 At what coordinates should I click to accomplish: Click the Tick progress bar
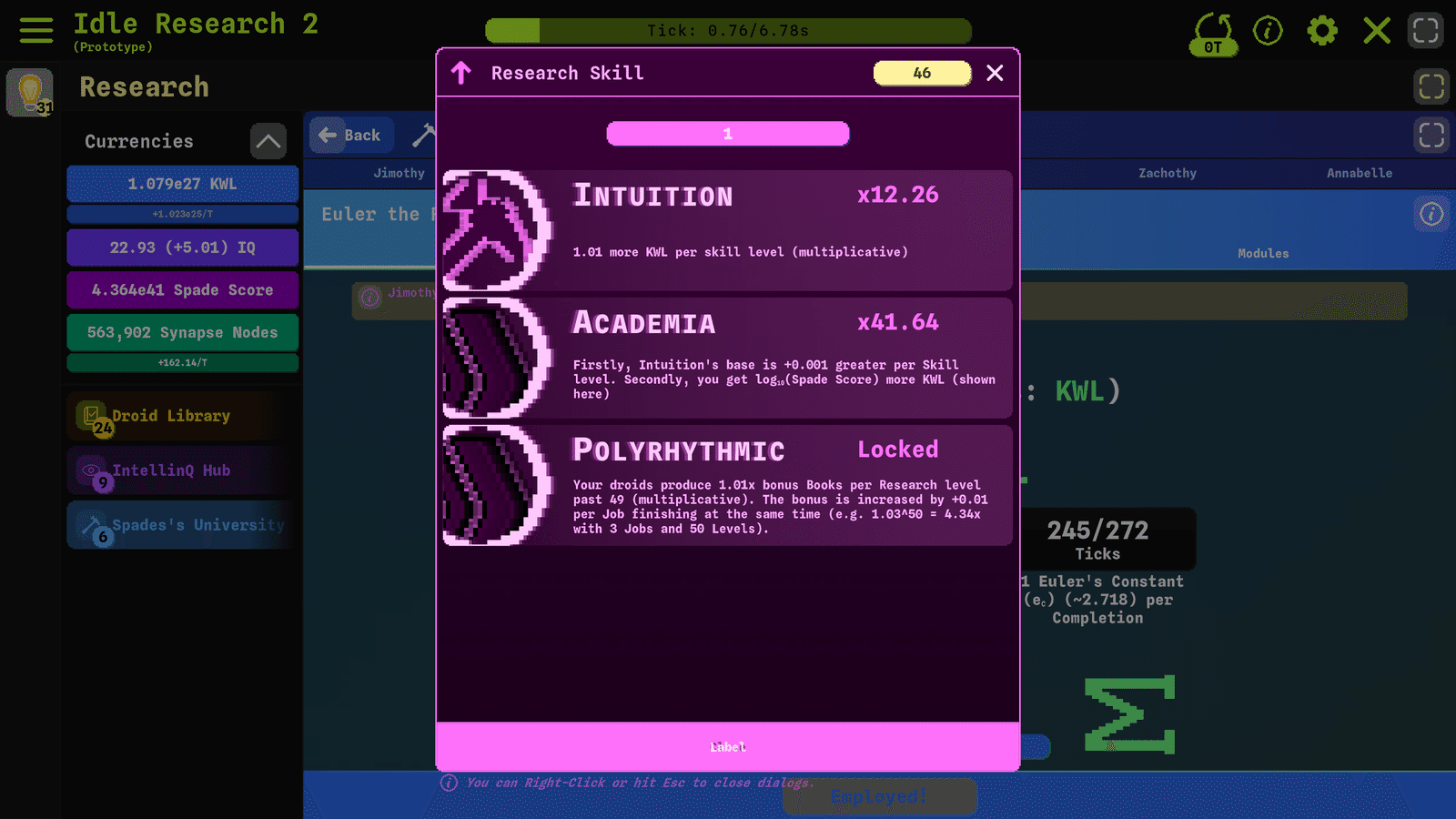(x=728, y=31)
